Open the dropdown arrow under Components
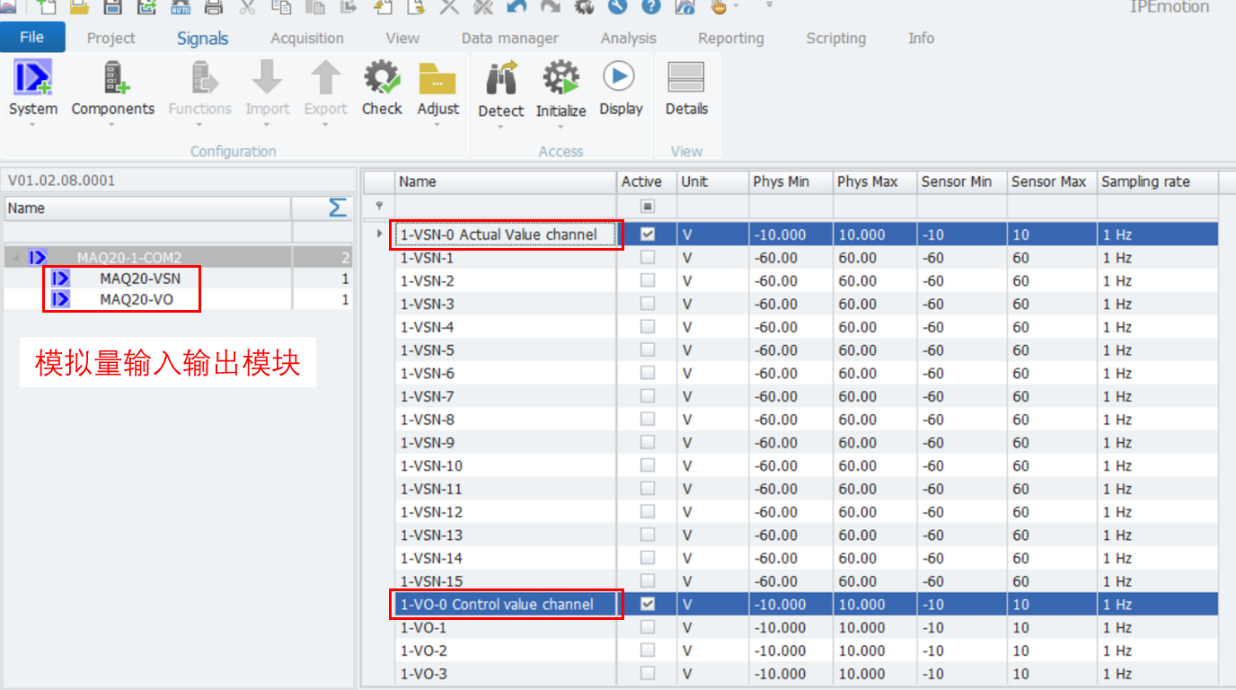 coord(112,125)
